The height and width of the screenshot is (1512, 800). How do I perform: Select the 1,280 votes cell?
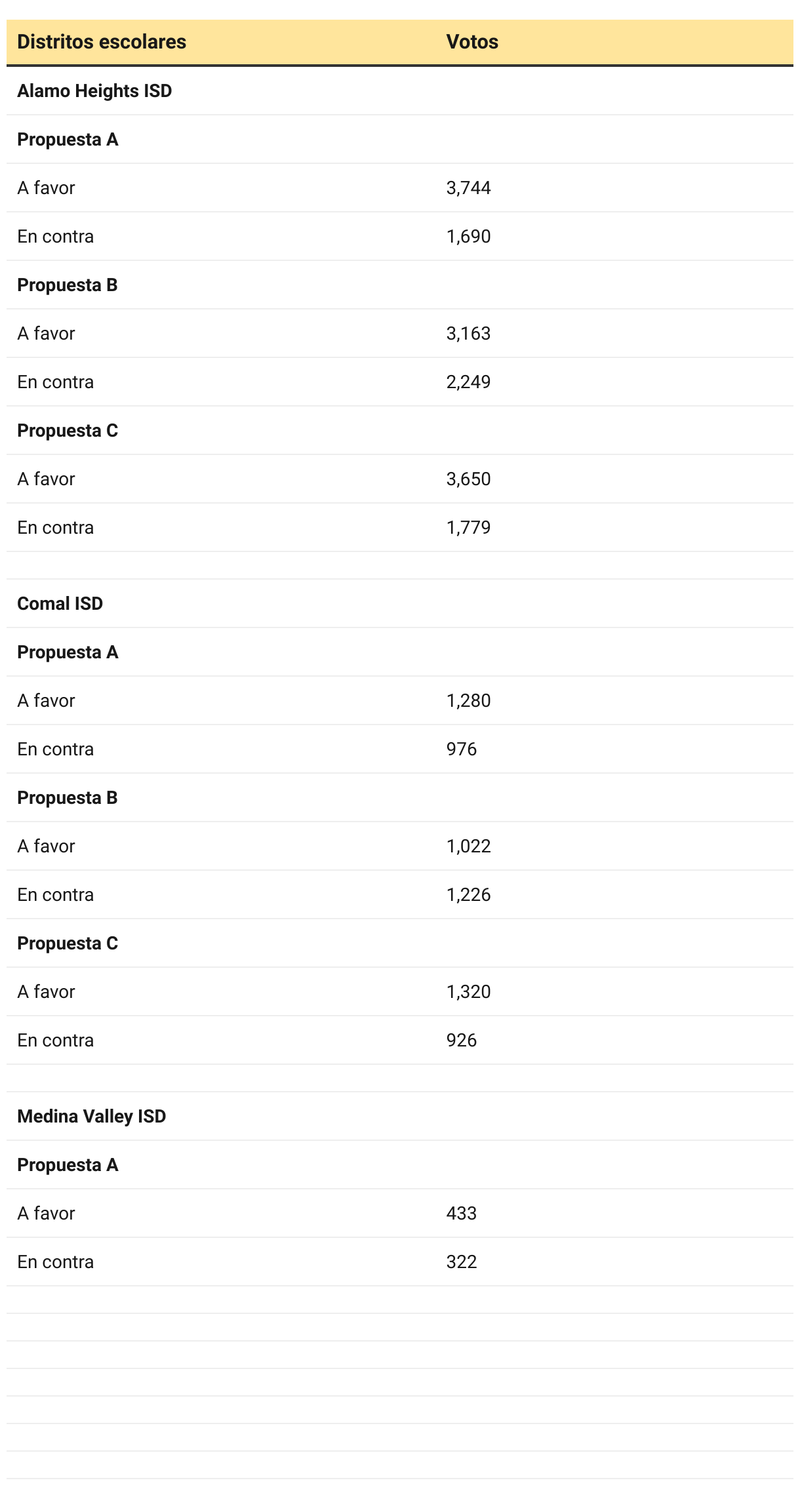tap(468, 700)
